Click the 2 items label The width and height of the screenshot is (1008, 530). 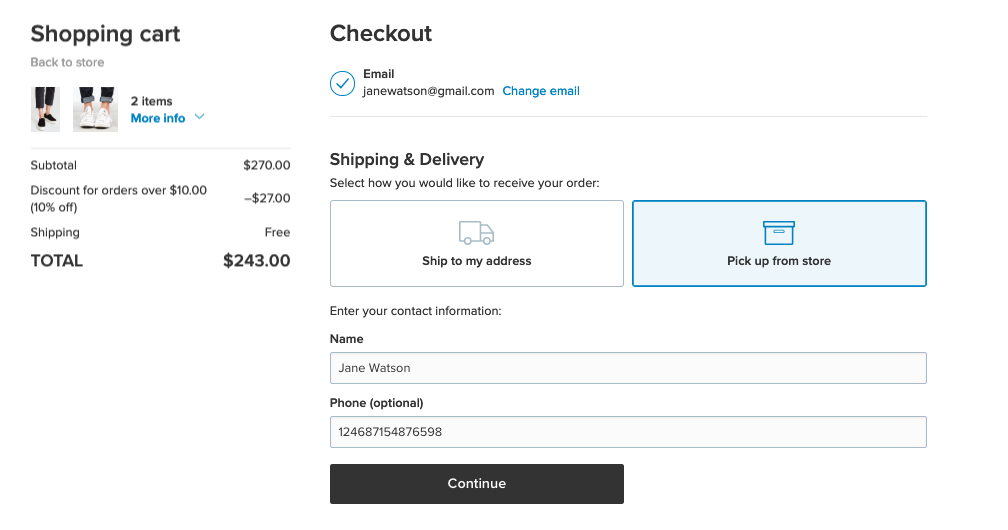point(152,101)
